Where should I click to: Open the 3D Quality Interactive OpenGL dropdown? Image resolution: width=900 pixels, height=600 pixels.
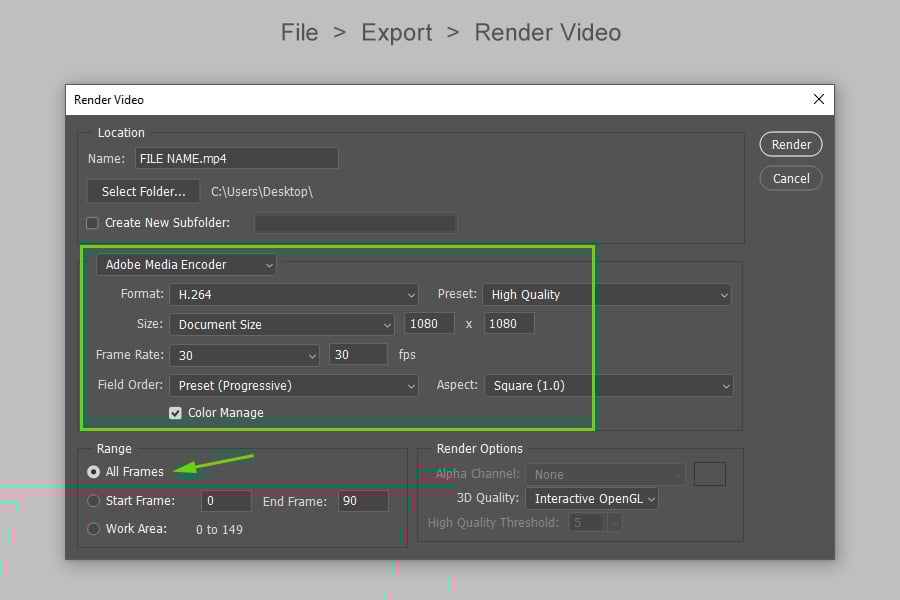[592, 498]
